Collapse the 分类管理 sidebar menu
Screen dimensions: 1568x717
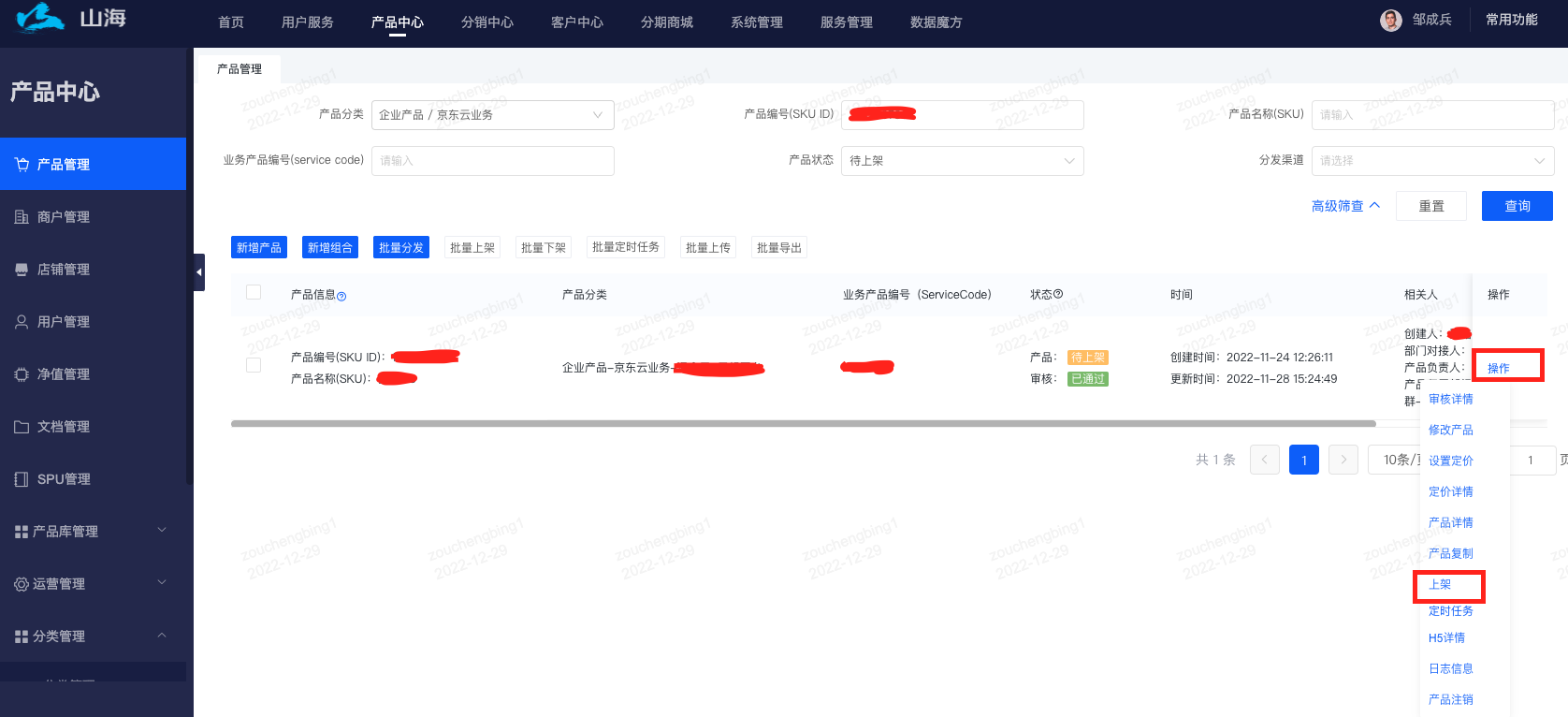click(x=162, y=636)
